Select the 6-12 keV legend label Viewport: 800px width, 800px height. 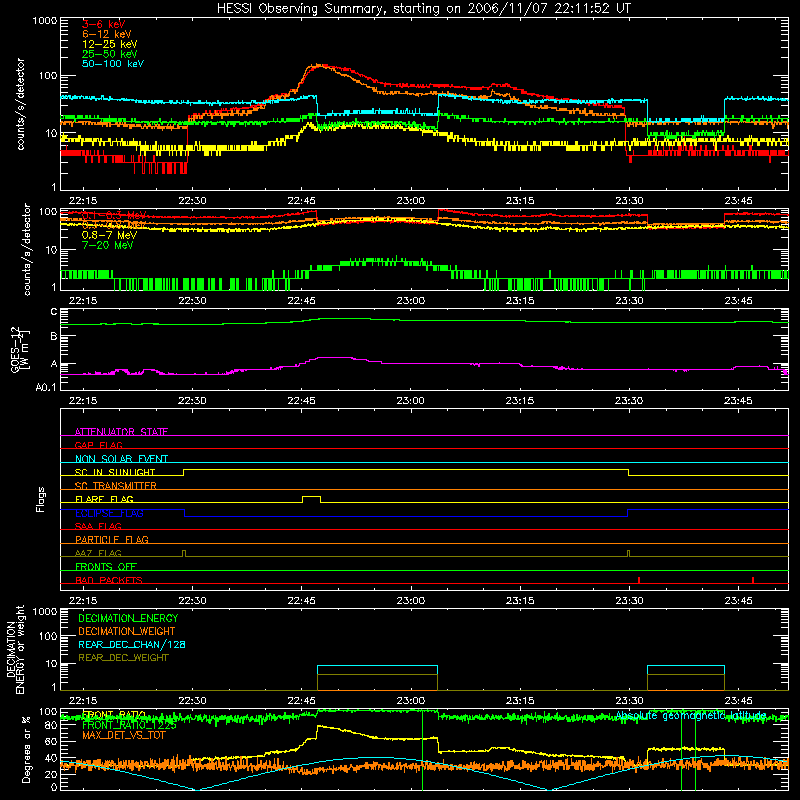point(107,34)
